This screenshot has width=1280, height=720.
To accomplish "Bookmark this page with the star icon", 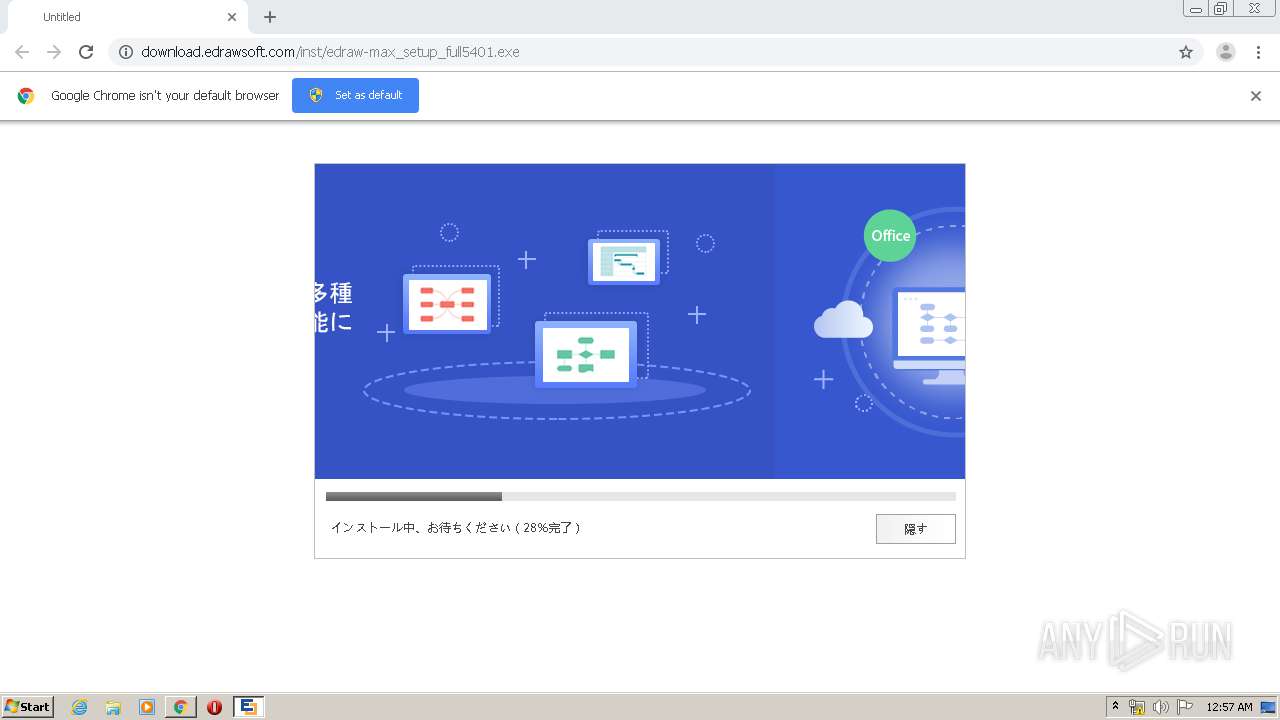I will [x=1186, y=52].
